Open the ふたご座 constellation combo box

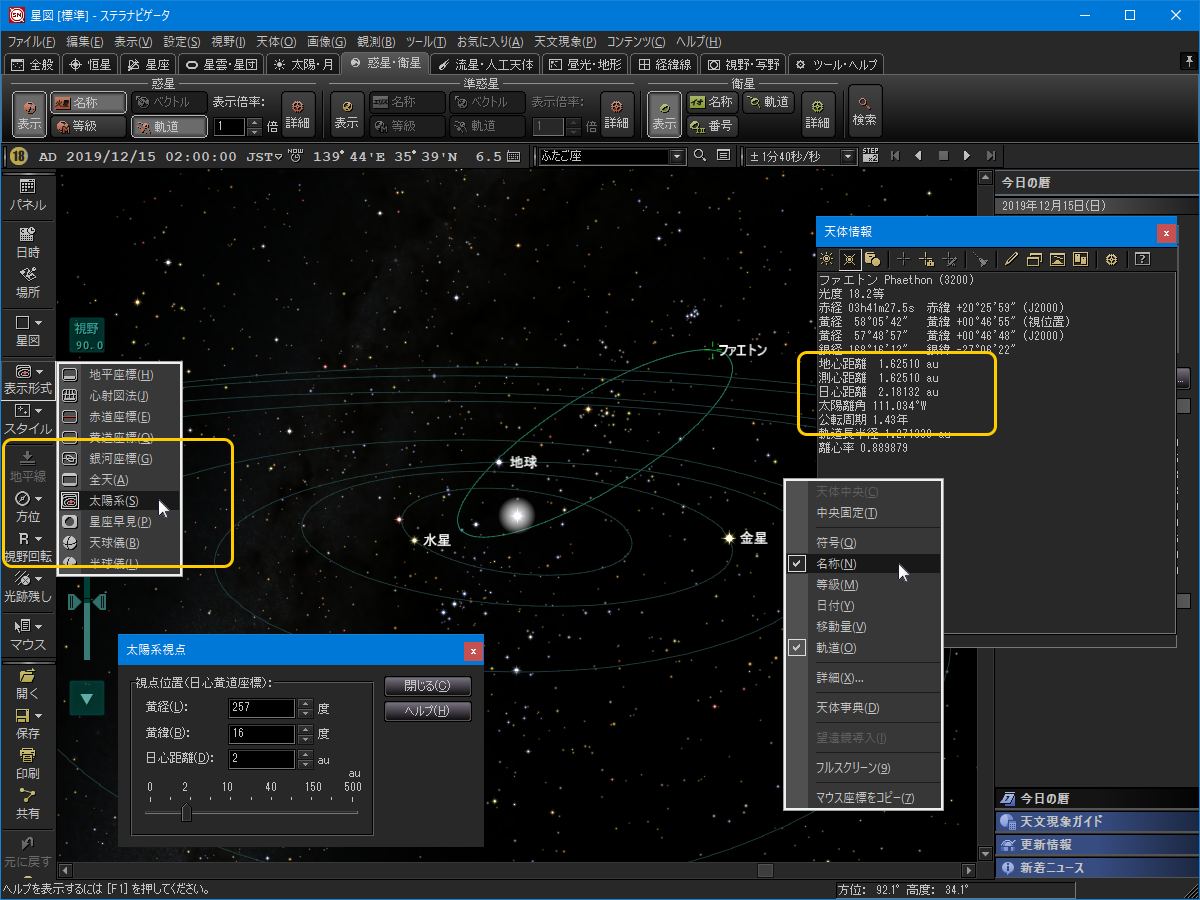[612, 156]
